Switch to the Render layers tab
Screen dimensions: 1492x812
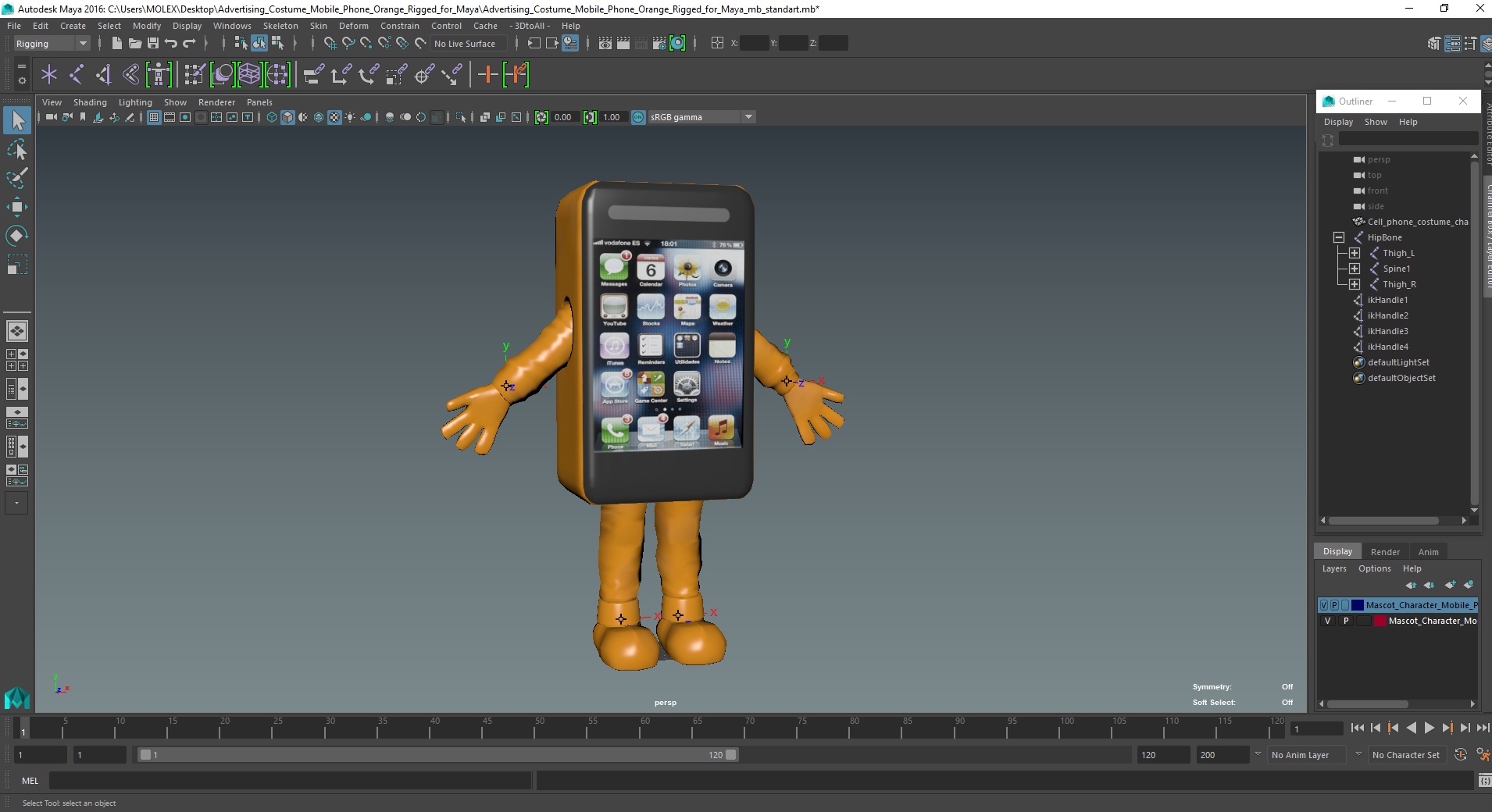click(1385, 552)
